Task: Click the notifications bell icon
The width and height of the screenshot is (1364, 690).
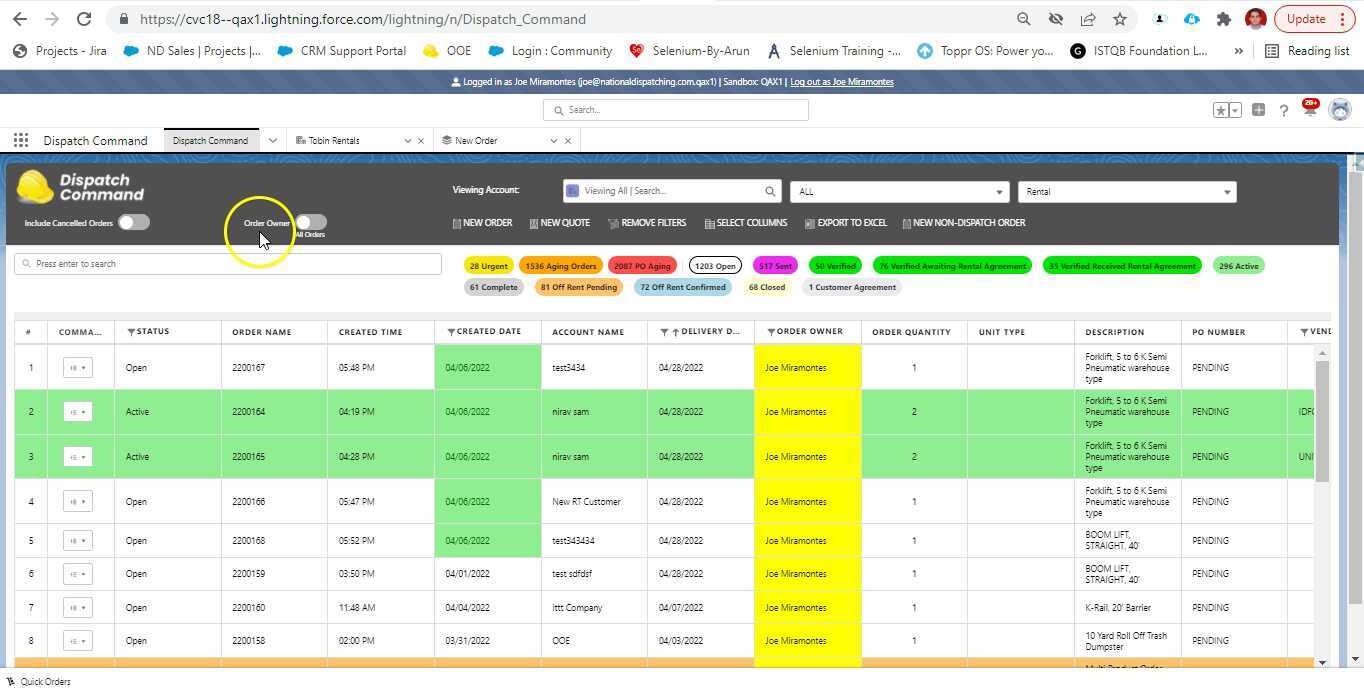Action: click(x=1309, y=110)
